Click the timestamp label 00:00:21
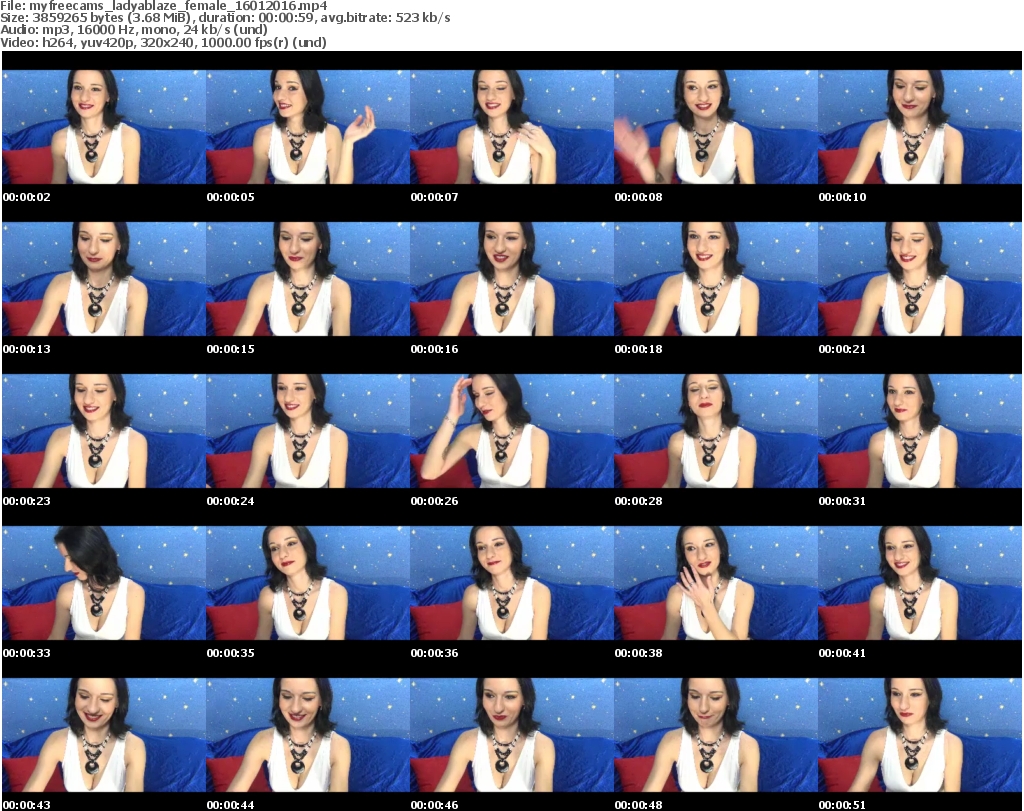This screenshot has width=1024, height=811. click(x=842, y=349)
